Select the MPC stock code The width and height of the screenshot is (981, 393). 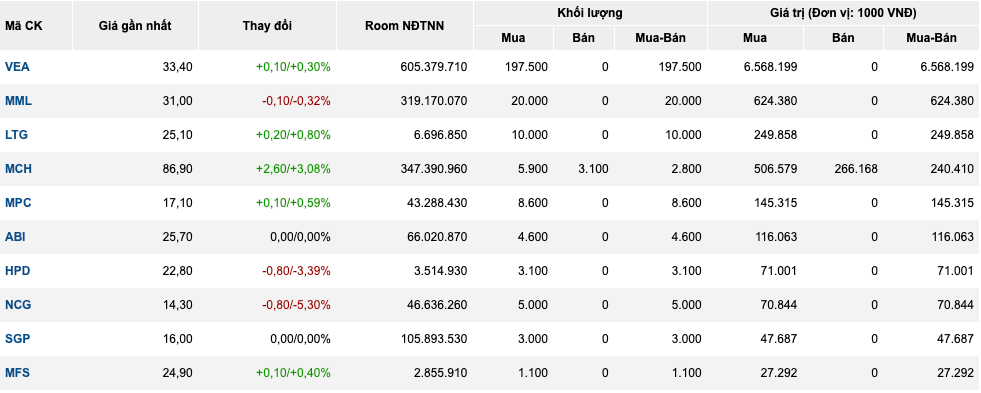click(18, 203)
